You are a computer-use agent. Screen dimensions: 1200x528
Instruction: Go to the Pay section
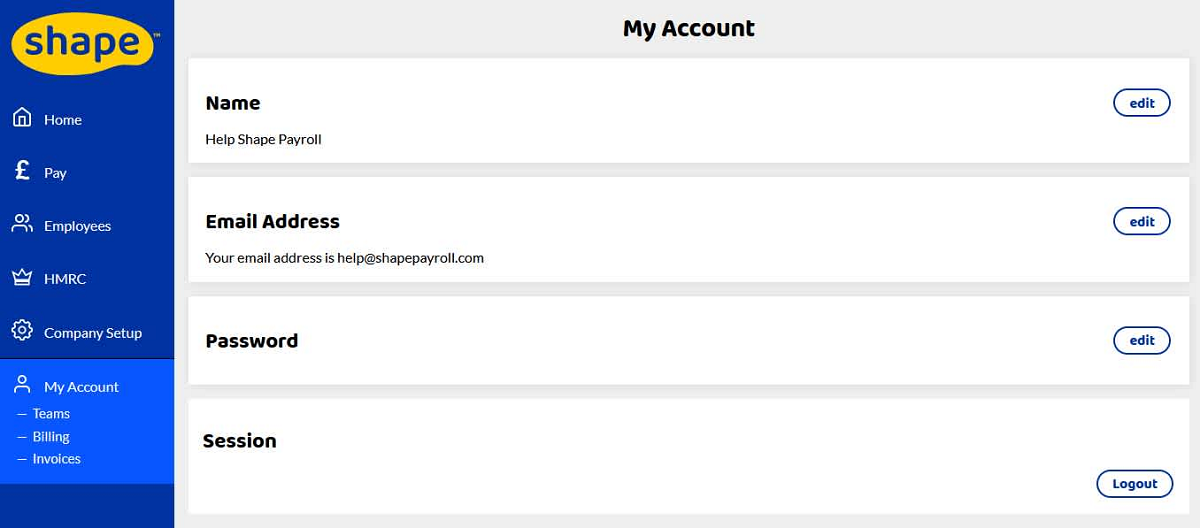pos(55,173)
